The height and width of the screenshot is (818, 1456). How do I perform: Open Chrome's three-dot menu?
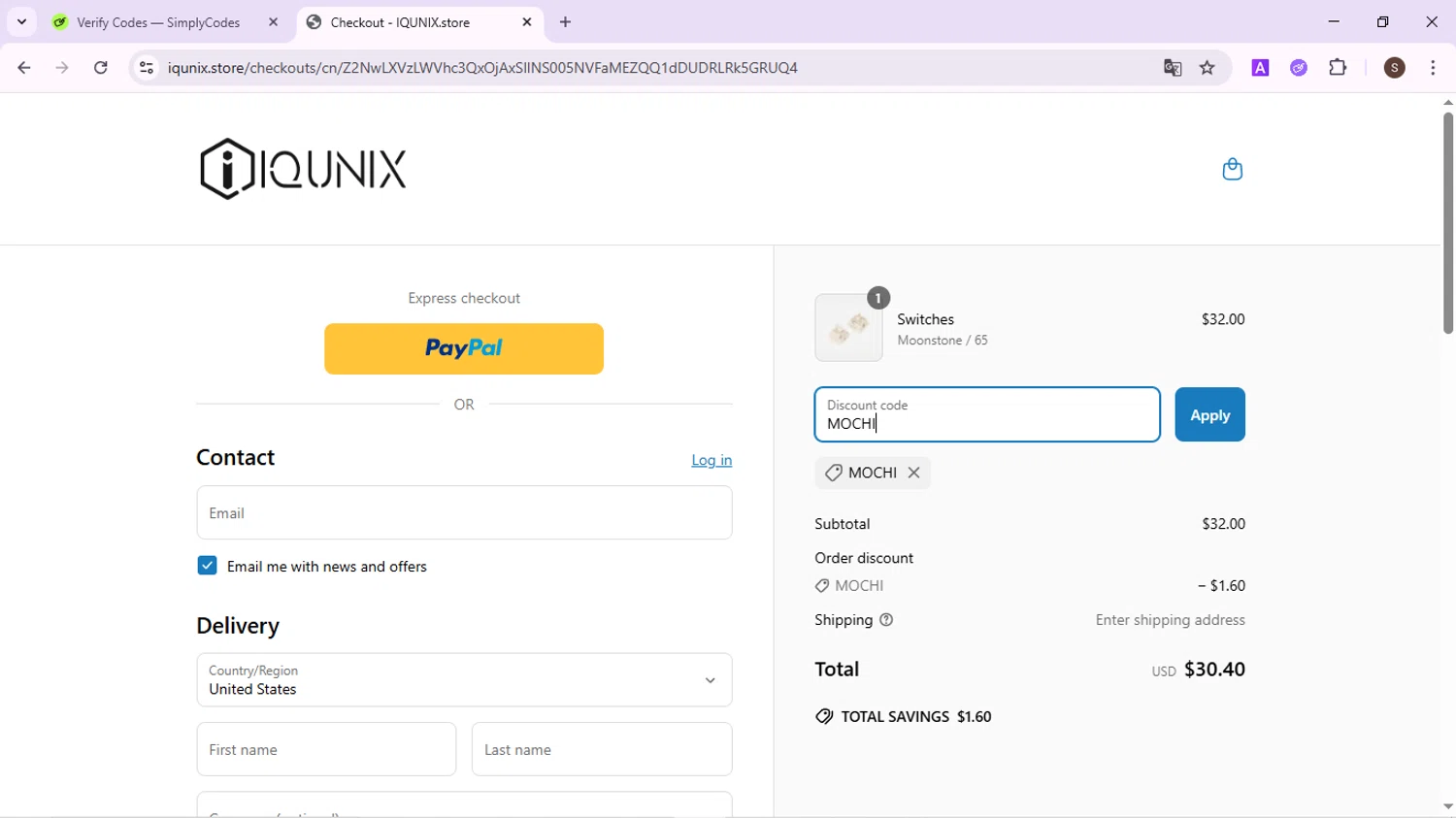click(1433, 68)
